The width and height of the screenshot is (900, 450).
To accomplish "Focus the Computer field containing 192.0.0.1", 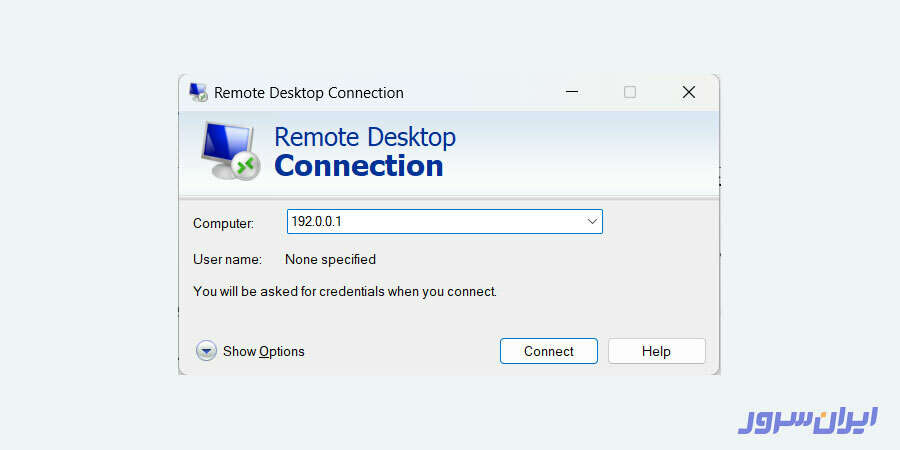I will 430,221.
